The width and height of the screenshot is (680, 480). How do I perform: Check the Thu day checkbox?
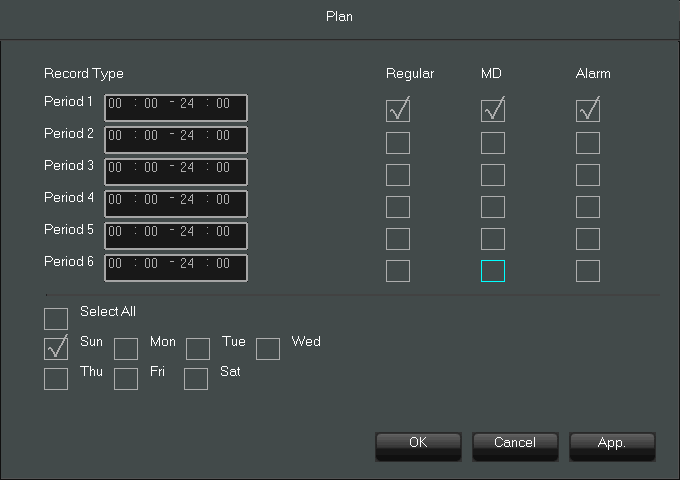click(x=56, y=379)
